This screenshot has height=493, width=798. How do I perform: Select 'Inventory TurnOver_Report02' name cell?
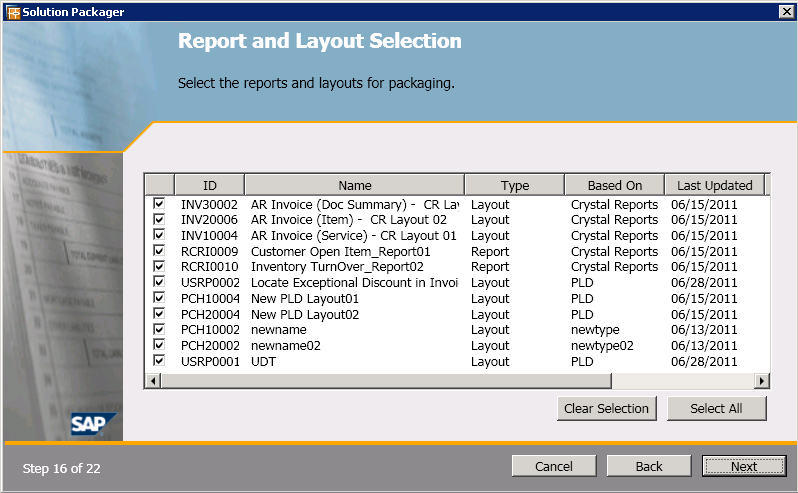[x=337, y=267]
